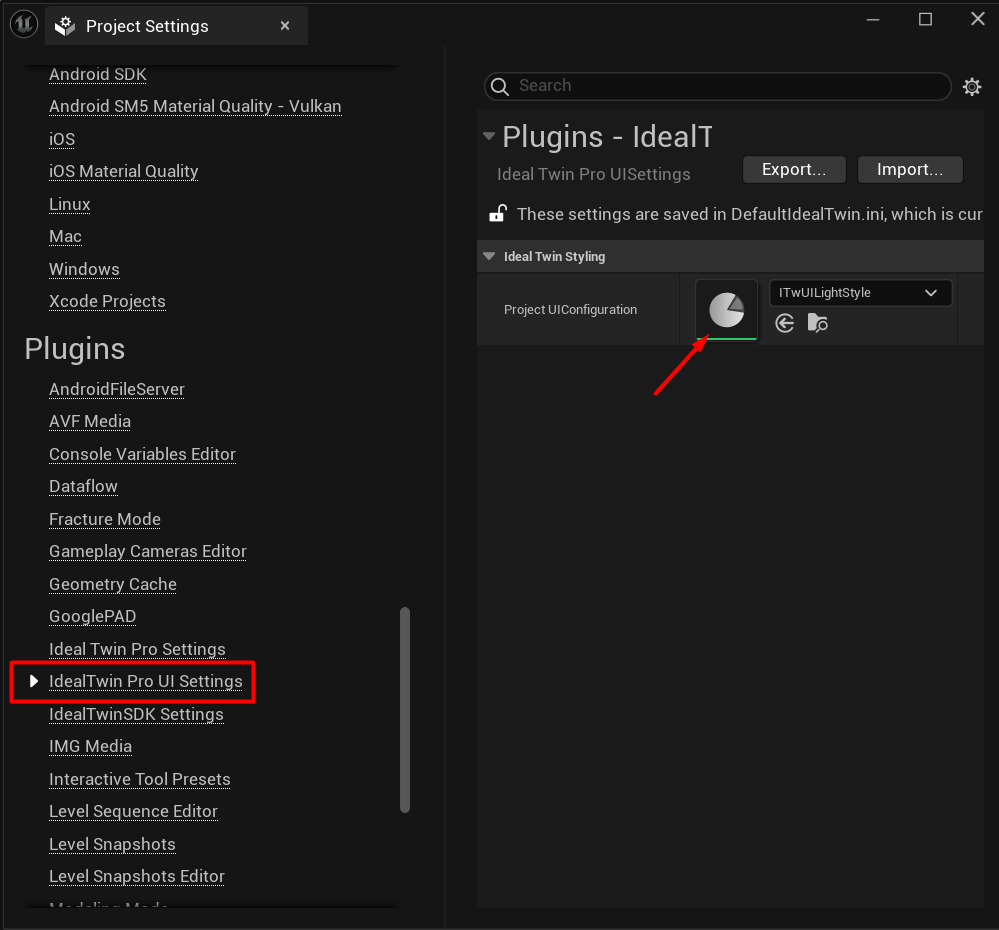Image resolution: width=999 pixels, height=930 pixels.
Task: Click the Import... button
Action: 909,170
